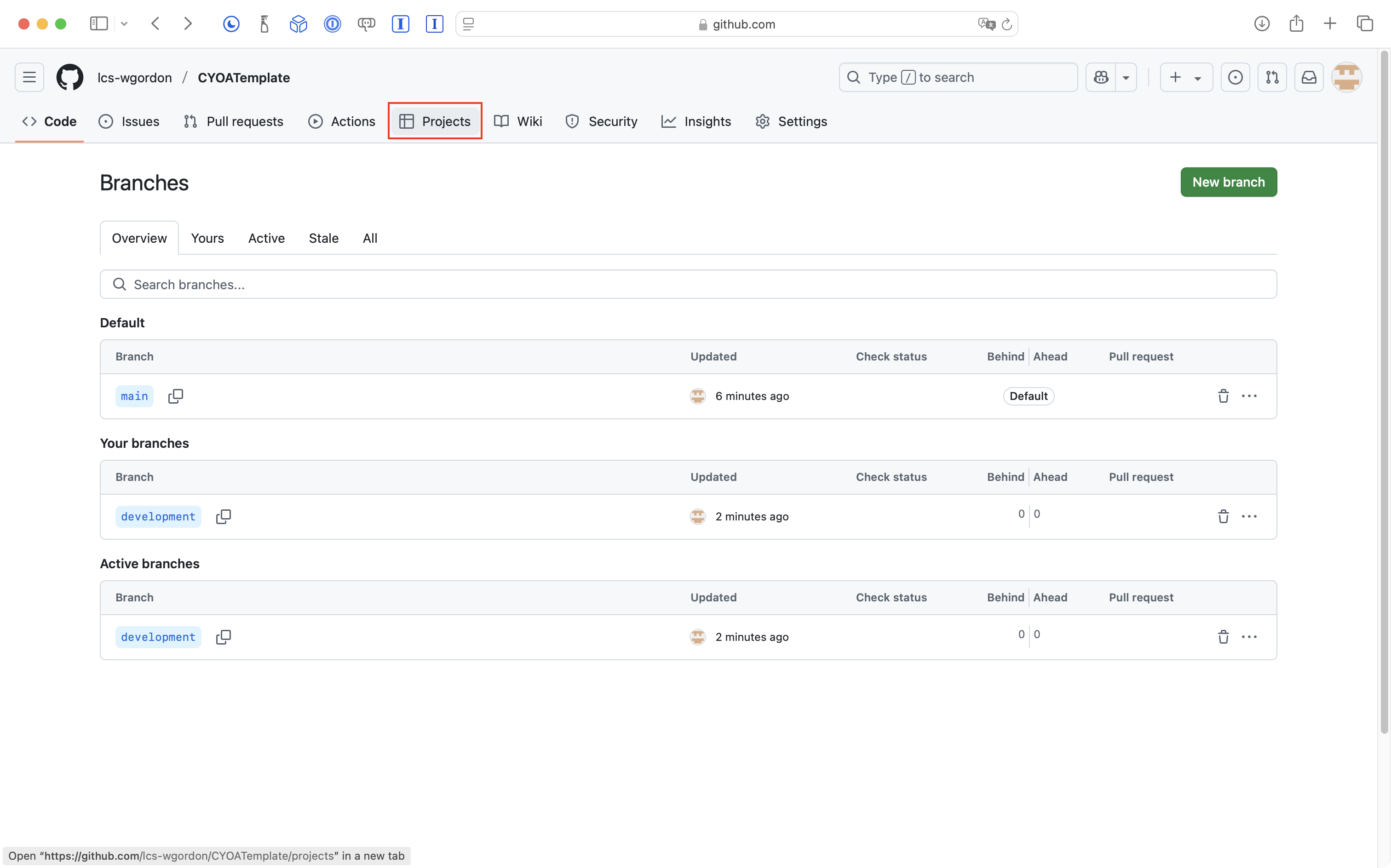The width and height of the screenshot is (1391, 868).
Task: Open the hamburger navigation menu
Action: 29,78
